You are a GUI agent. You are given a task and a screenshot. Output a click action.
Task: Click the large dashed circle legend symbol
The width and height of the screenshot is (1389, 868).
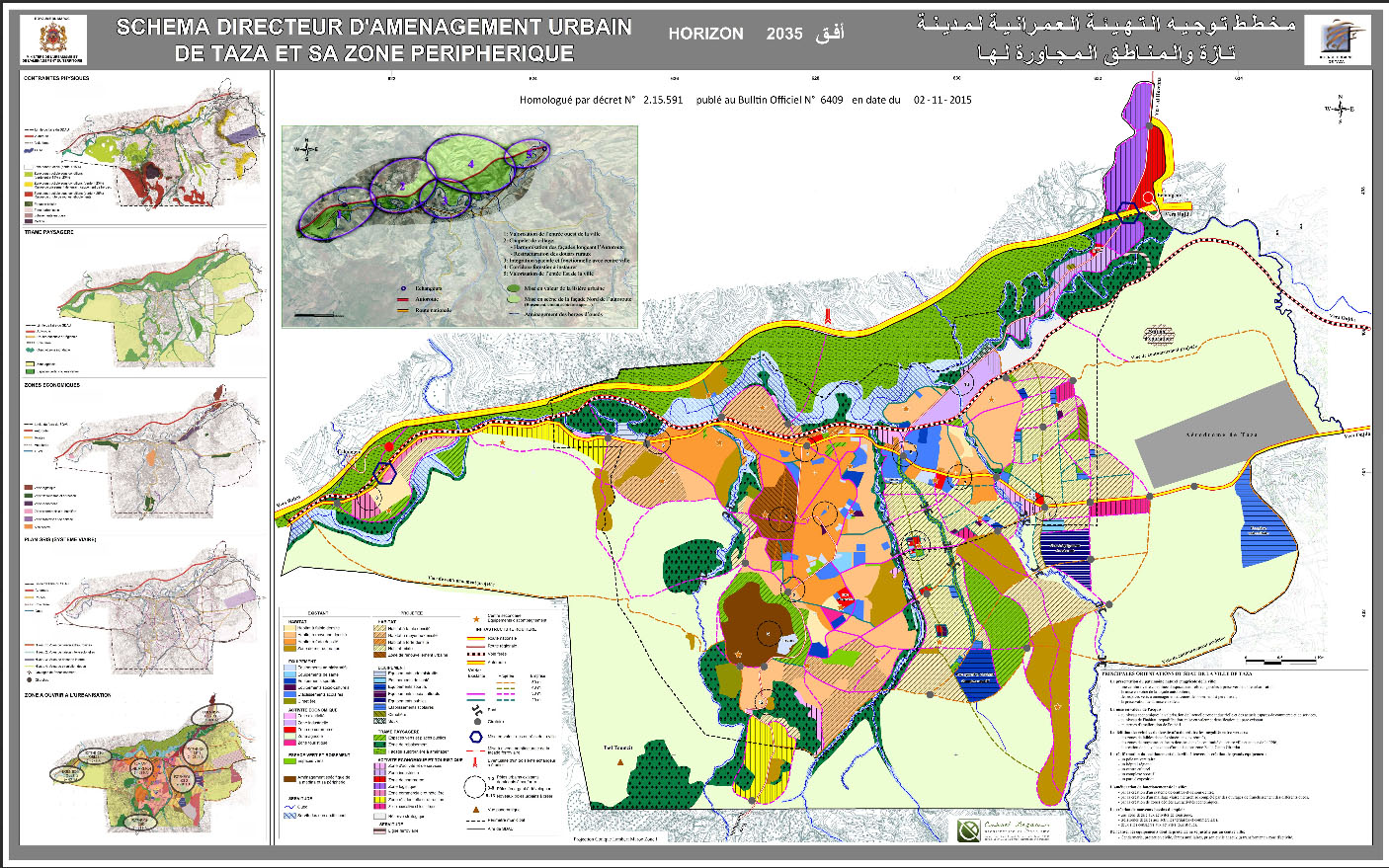[x=475, y=787]
